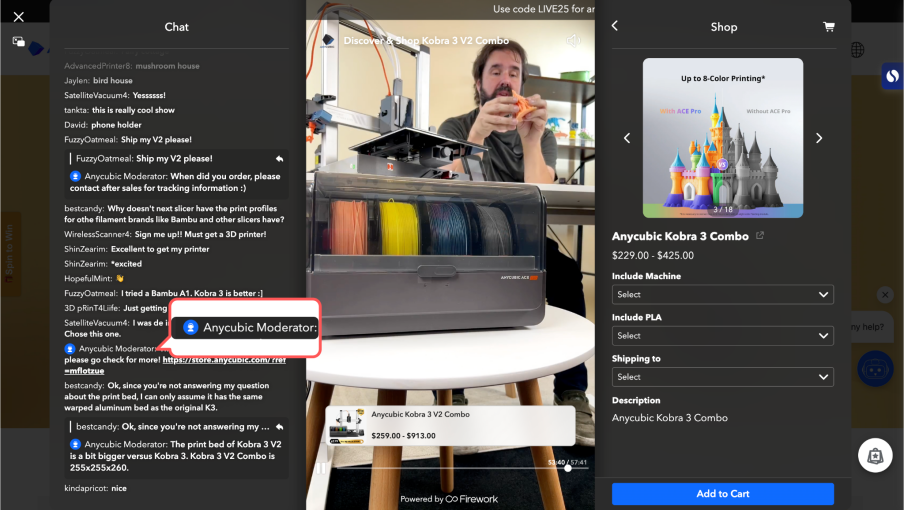Go back using the Shop panel's back arrow
Screen dimensions: 904x510
click(615, 26)
